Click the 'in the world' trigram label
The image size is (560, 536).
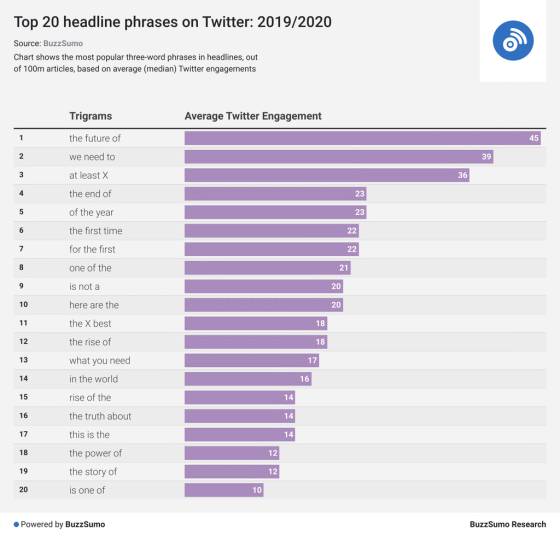click(x=94, y=379)
